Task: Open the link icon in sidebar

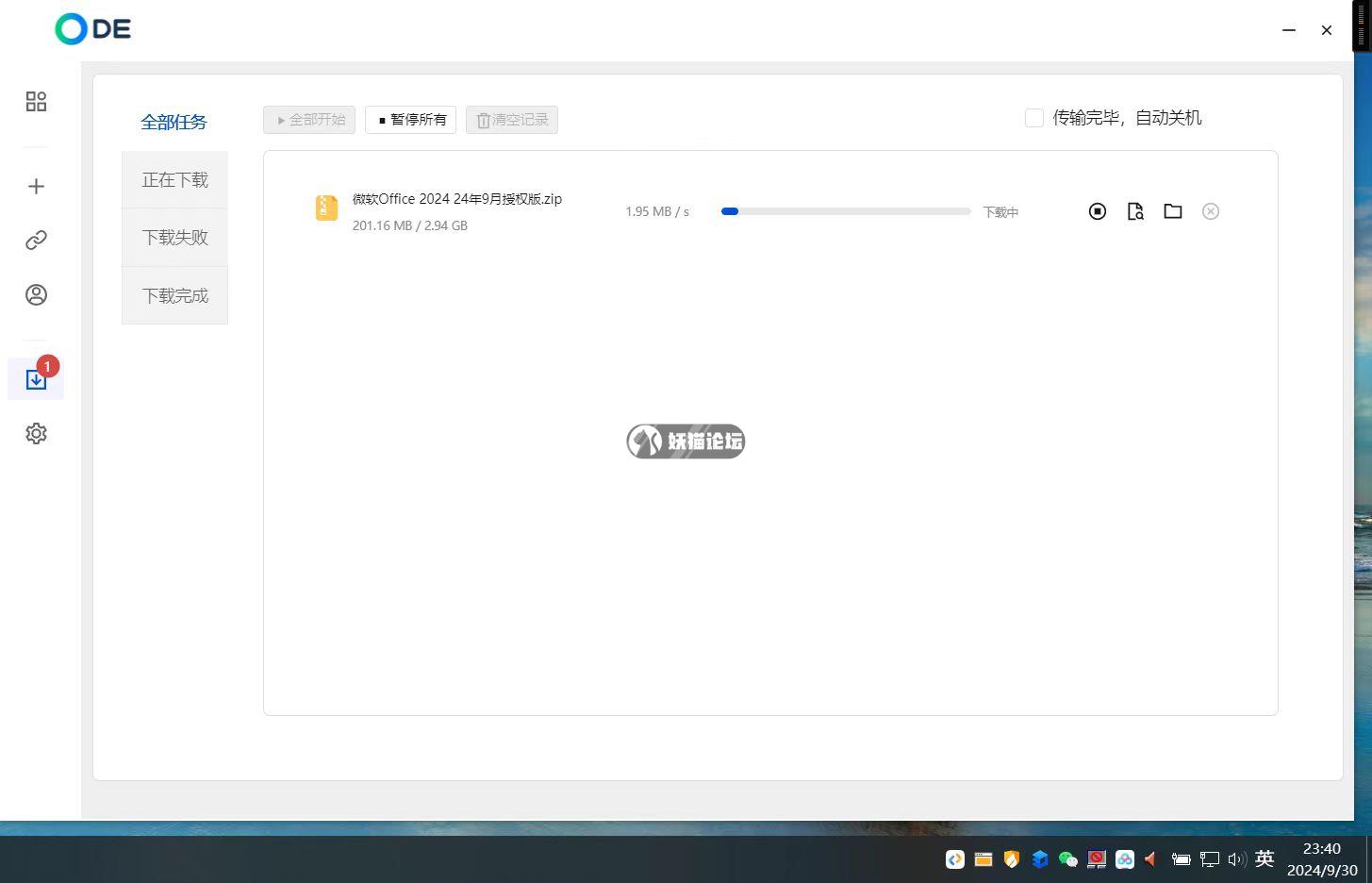Action: tap(36, 240)
